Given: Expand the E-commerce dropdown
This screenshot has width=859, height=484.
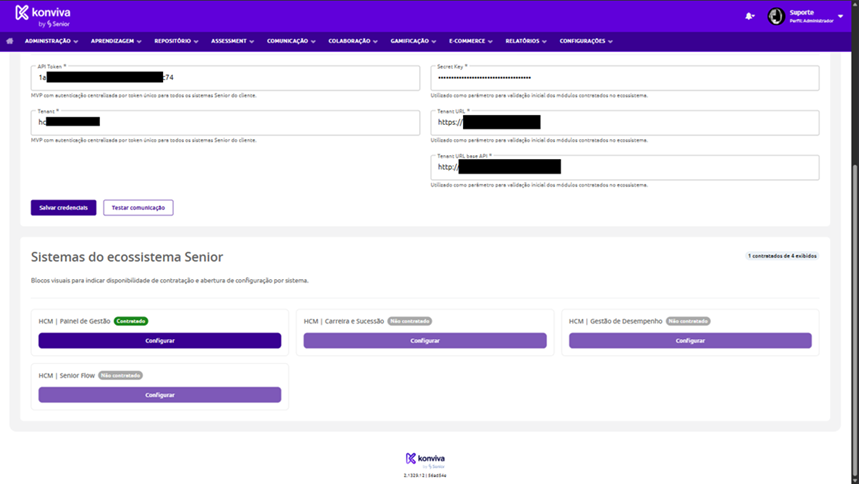Looking at the screenshot, I should click(x=471, y=41).
